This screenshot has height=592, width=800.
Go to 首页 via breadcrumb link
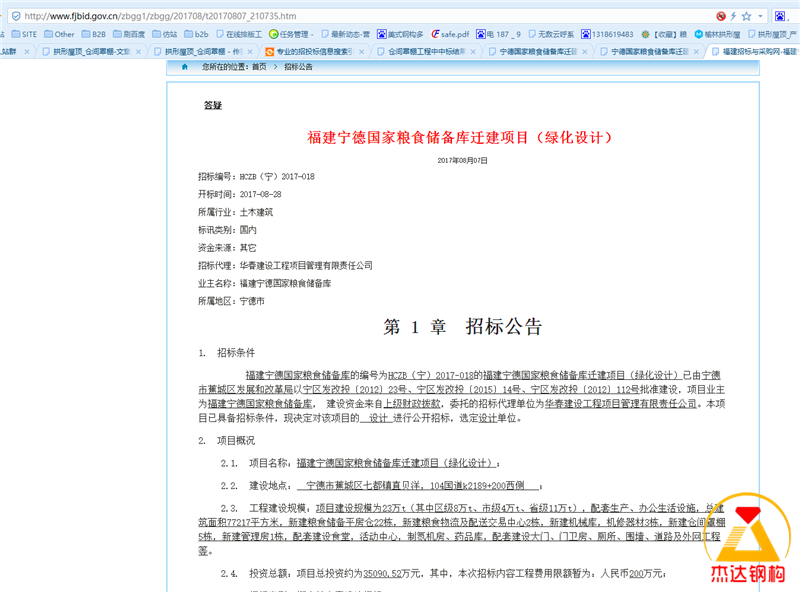(x=259, y=67)
